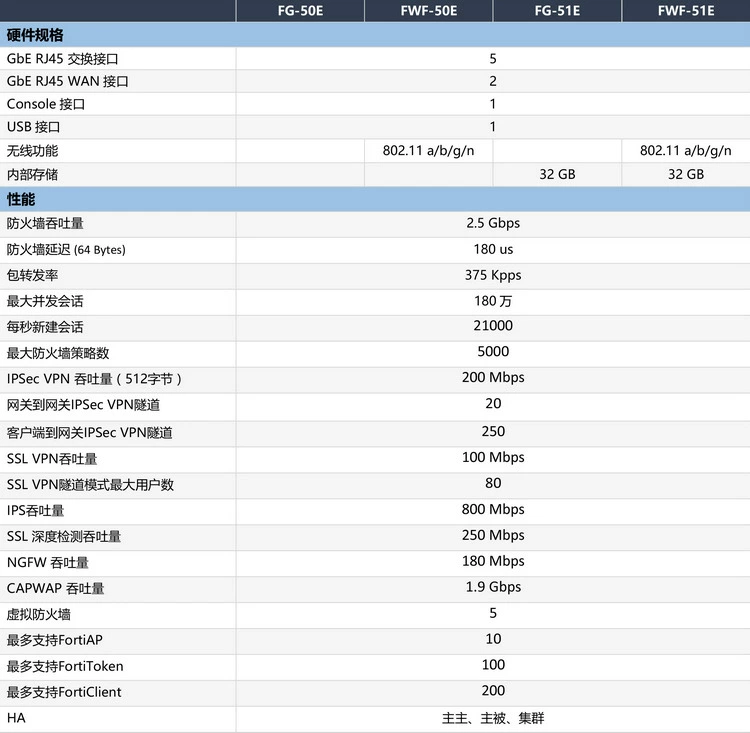Click the 21000 value
750x733 pixels.
click(x=493, y=326)
